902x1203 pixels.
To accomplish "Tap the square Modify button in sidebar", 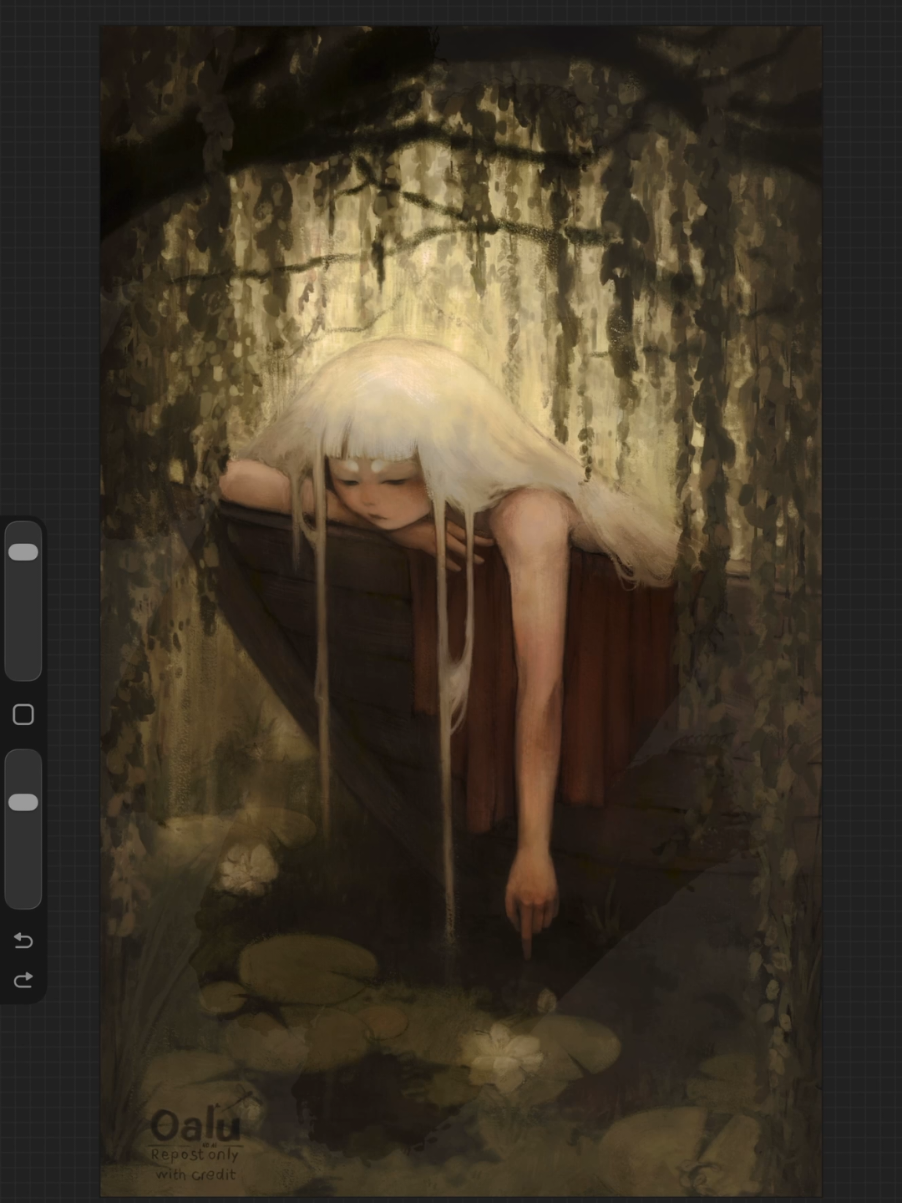I will [23, 714].
